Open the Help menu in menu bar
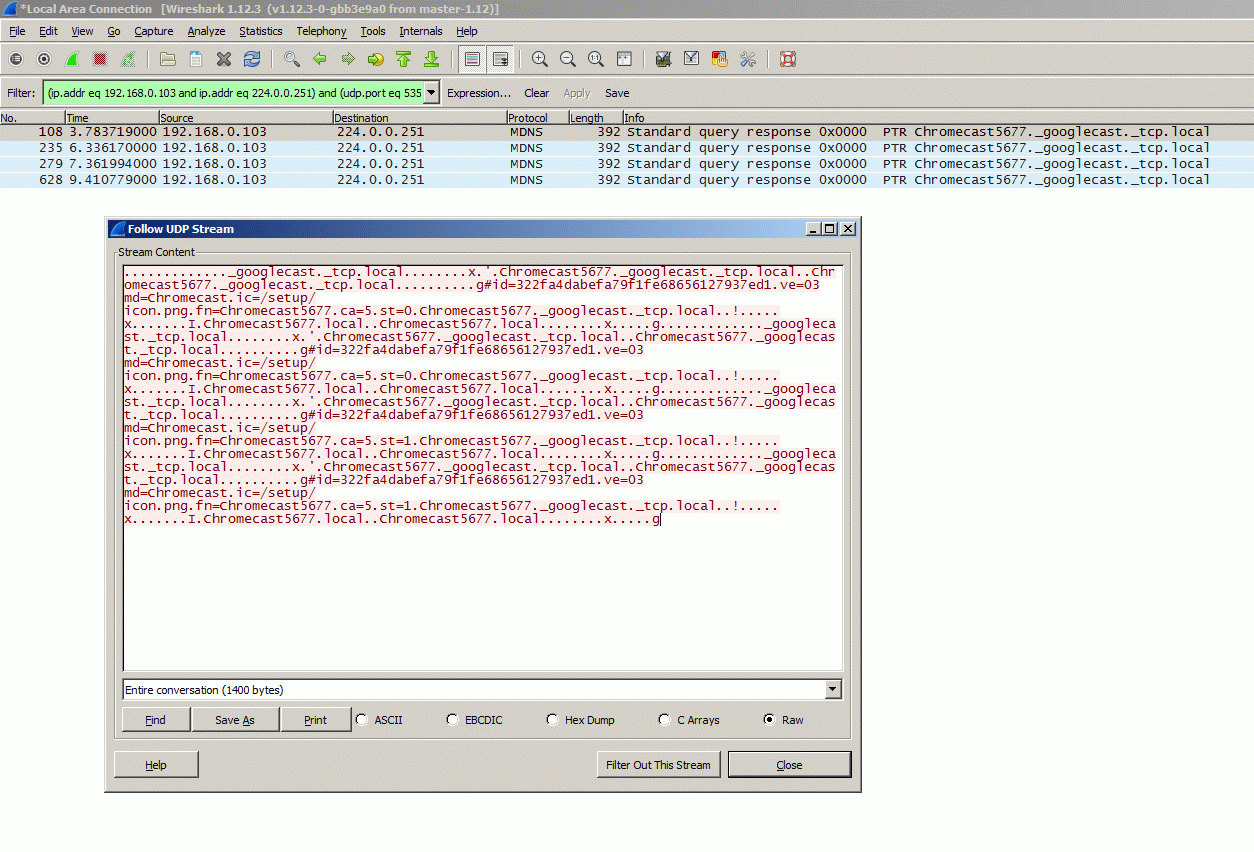Image resolution: width=1254 pixels, height=852 pixels. tap(467, 31)
